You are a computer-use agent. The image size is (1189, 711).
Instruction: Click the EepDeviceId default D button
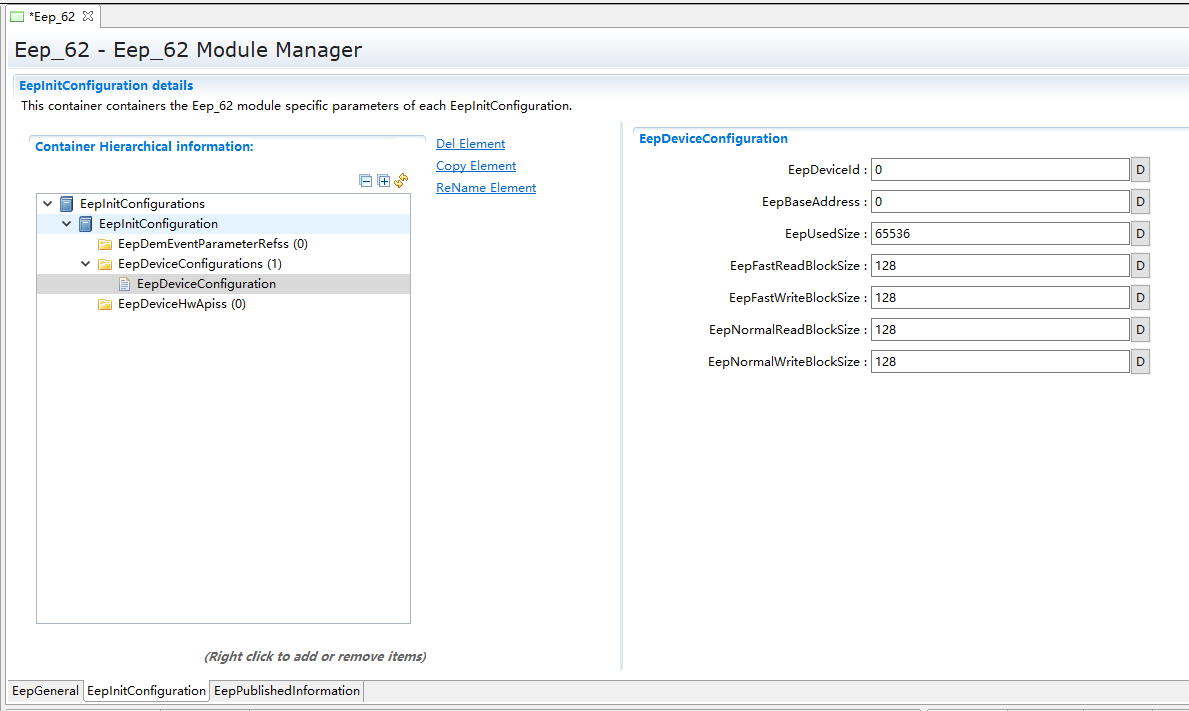click(x=1140, y=170)
